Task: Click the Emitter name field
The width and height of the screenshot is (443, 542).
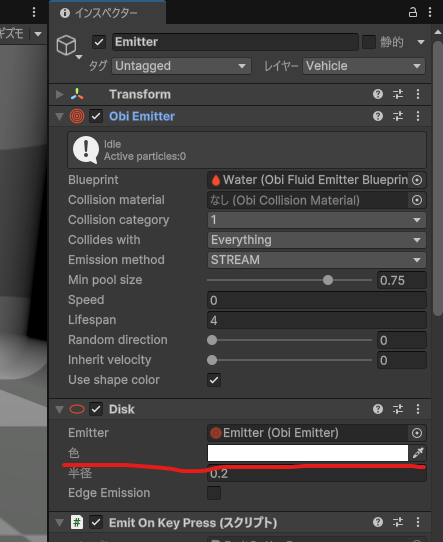Action: [x=235, y=42]
